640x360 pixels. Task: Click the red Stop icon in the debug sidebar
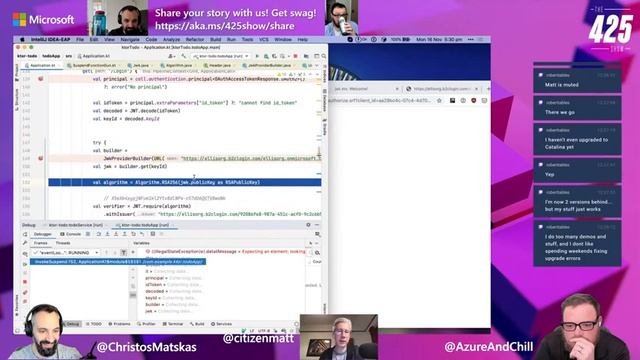click(25, 282)
